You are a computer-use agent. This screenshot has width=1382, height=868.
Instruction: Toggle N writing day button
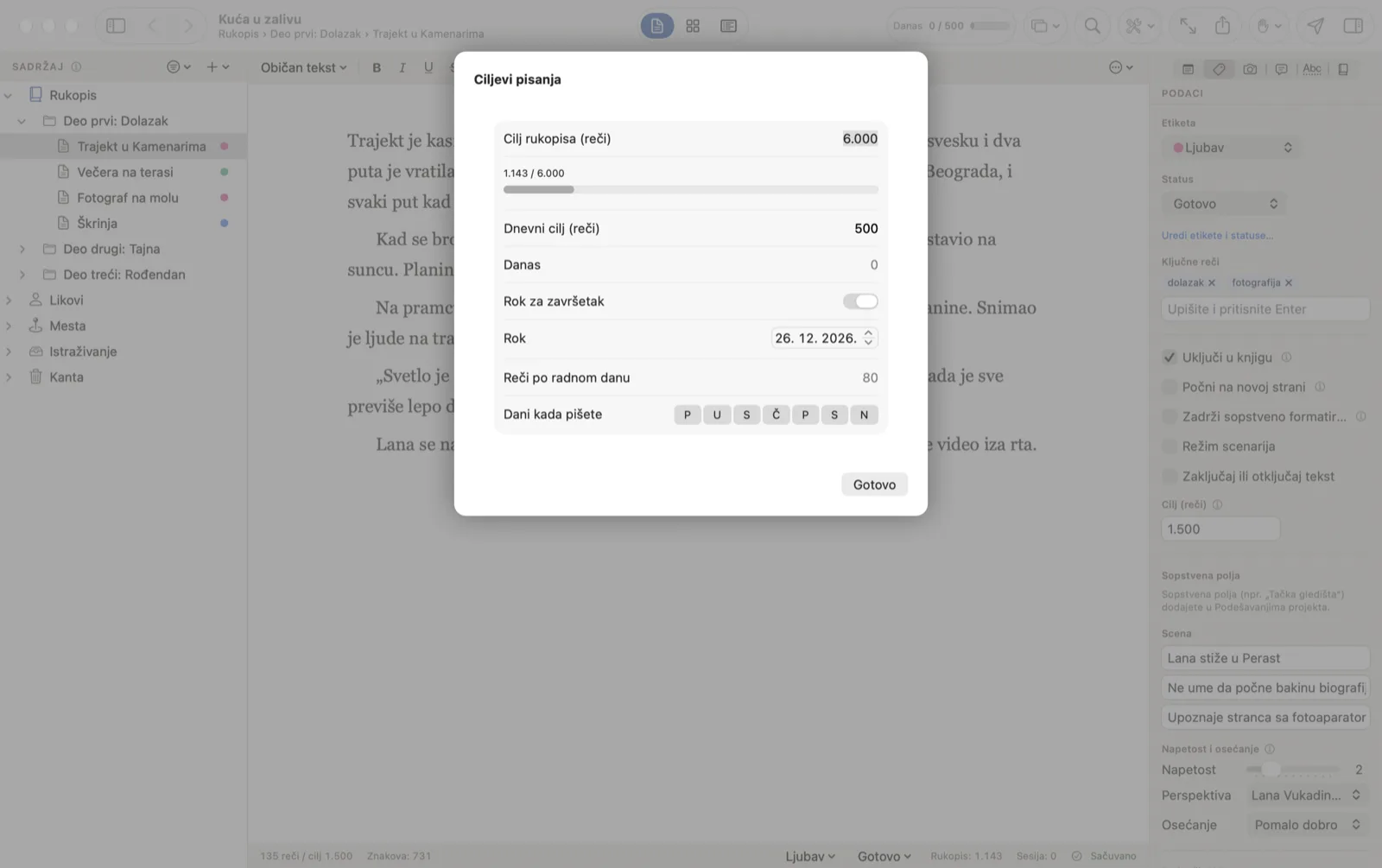(864, 415)
